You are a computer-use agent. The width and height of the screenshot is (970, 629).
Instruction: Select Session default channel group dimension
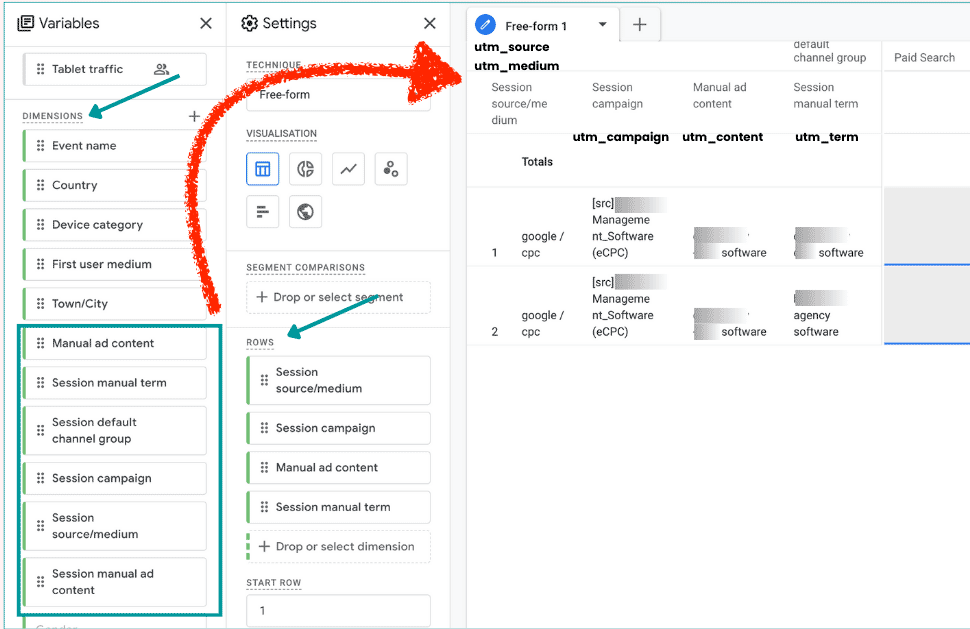[115, 430]
